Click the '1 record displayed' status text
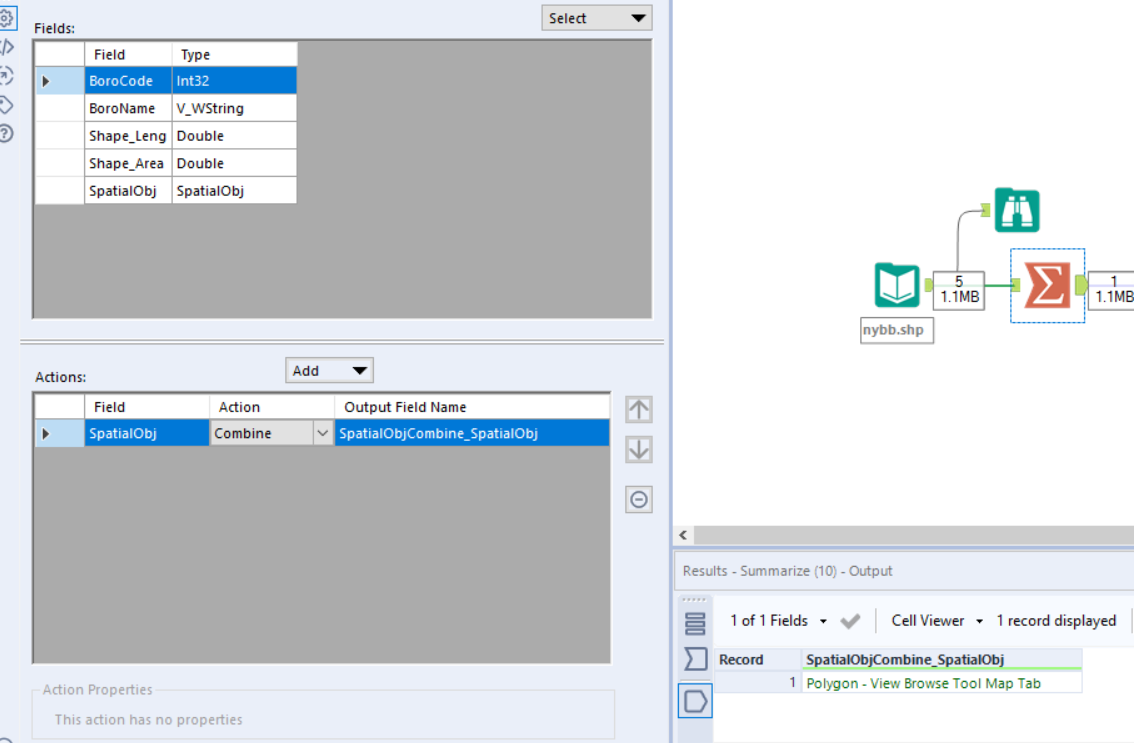The height and width of the screenshot is (743, 1134). (x=1056, y=621)
